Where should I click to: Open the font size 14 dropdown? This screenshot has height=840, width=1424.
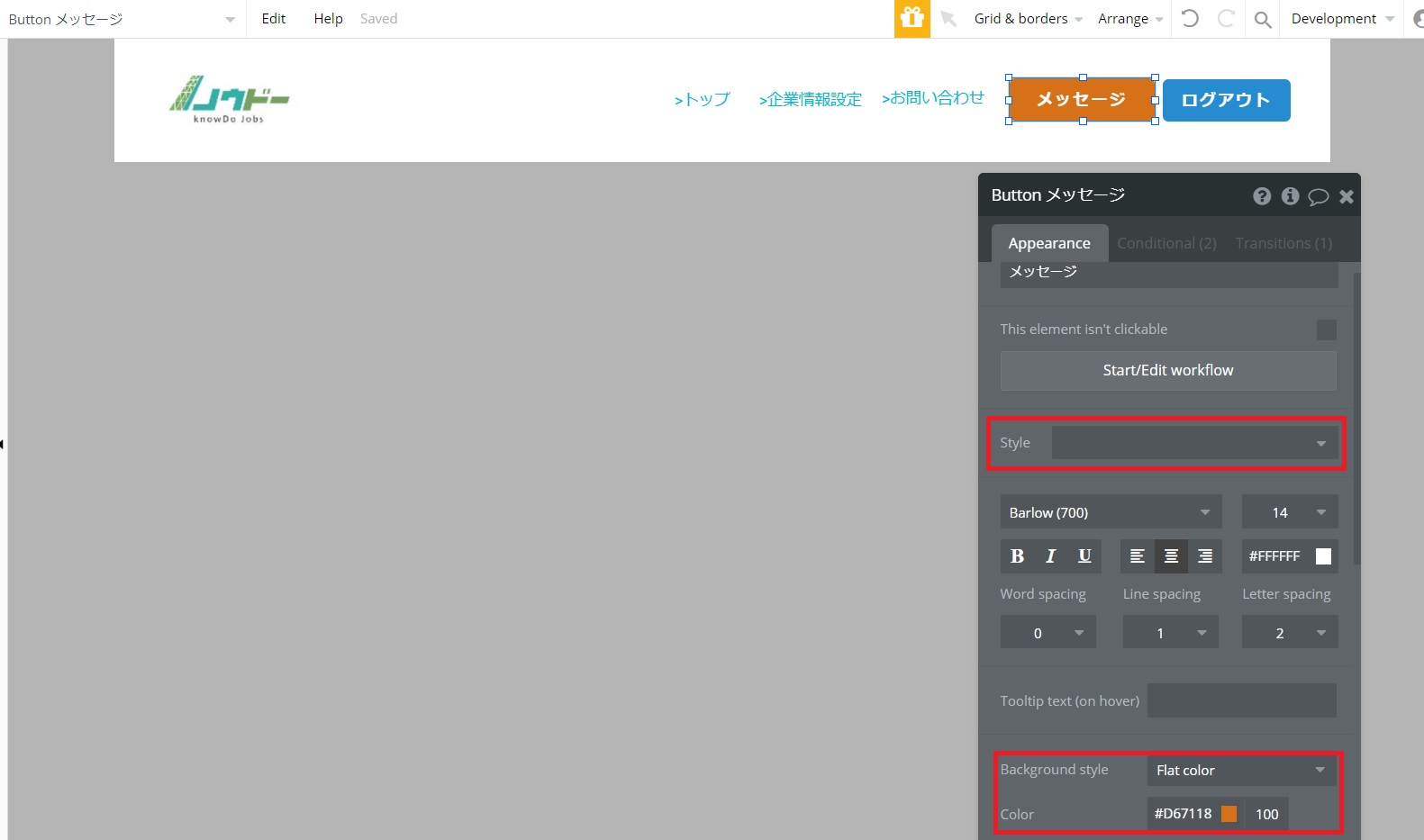[x=1290, y=512]
